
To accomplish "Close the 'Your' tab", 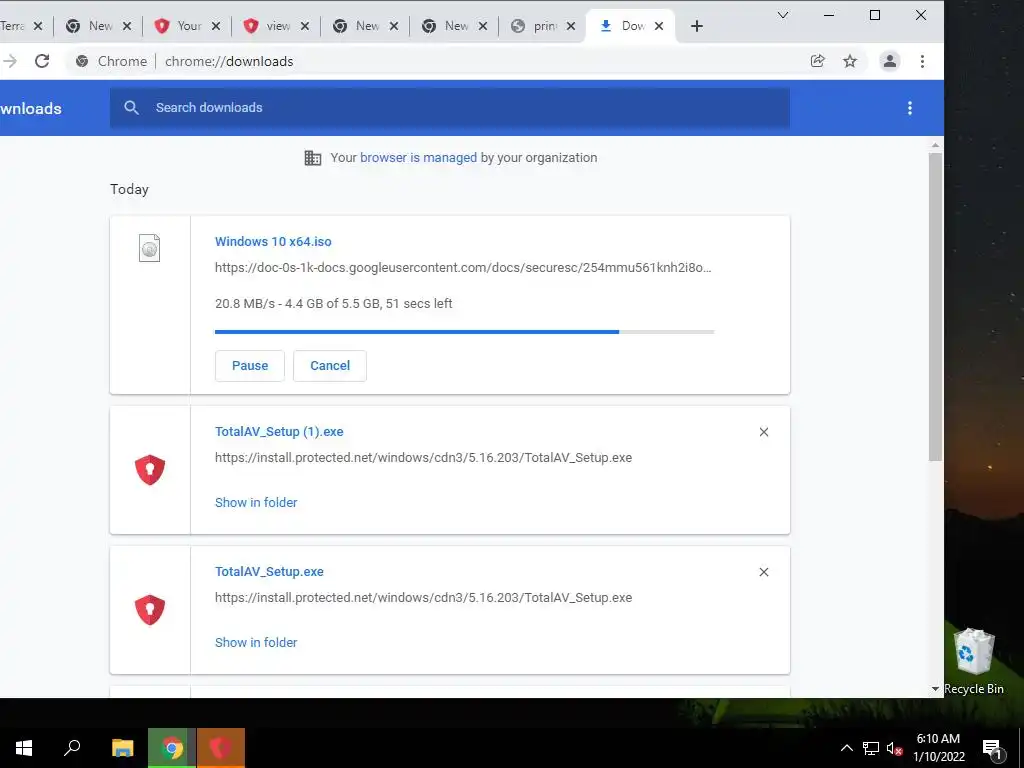I will [216, 26].
